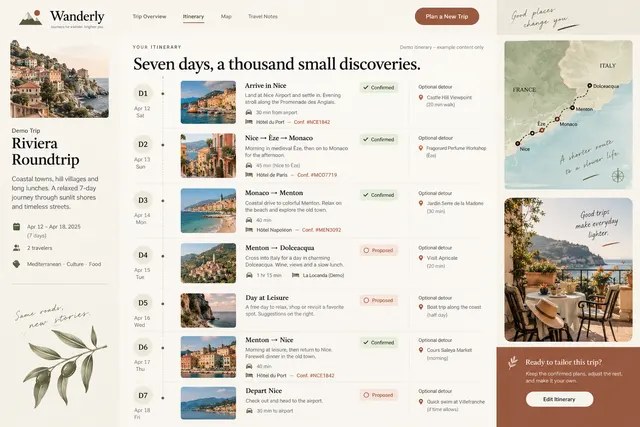Click the travelers icon beside 2 travelers
The image size is (640, 427).
16,248
